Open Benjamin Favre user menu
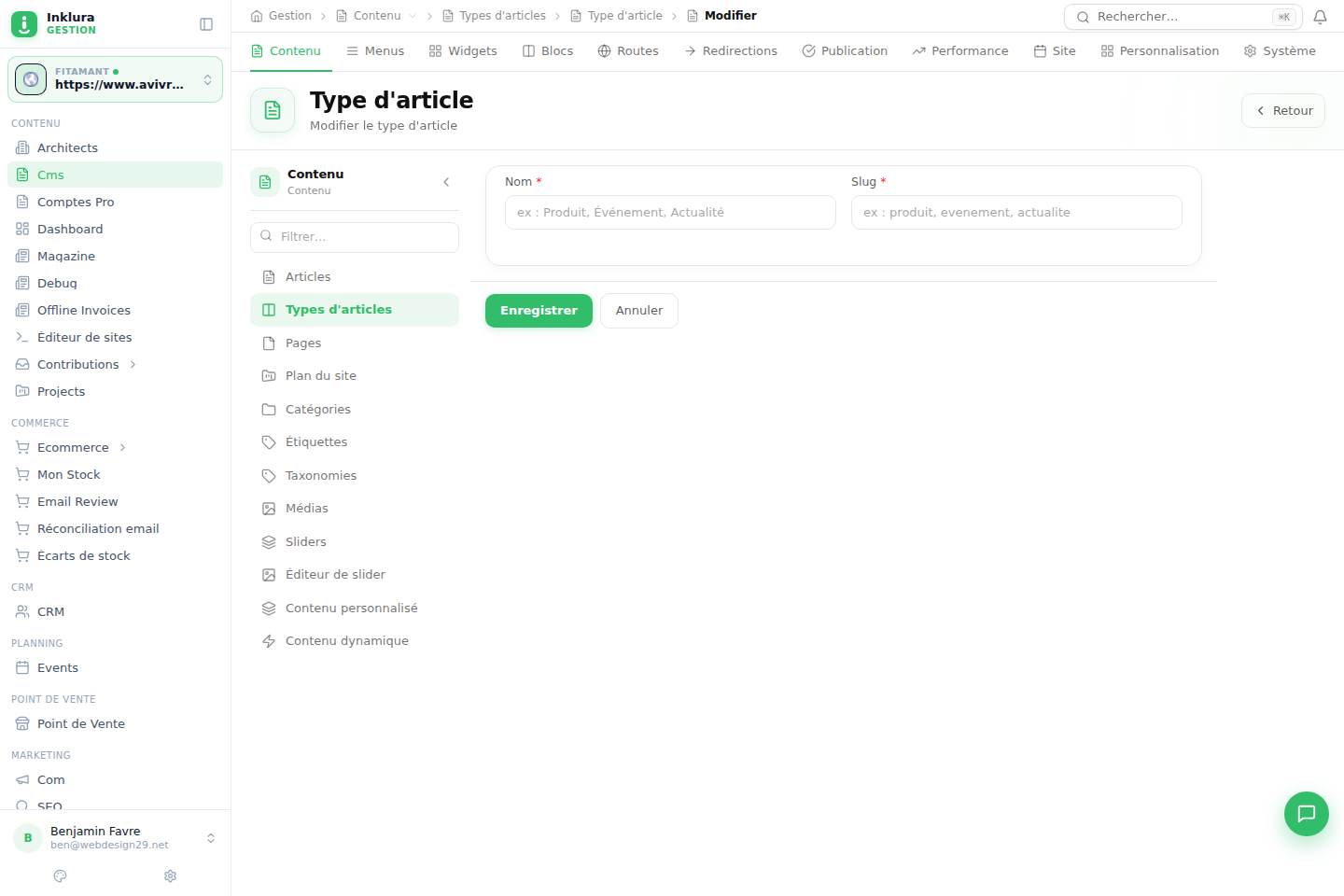 point(115,837)
